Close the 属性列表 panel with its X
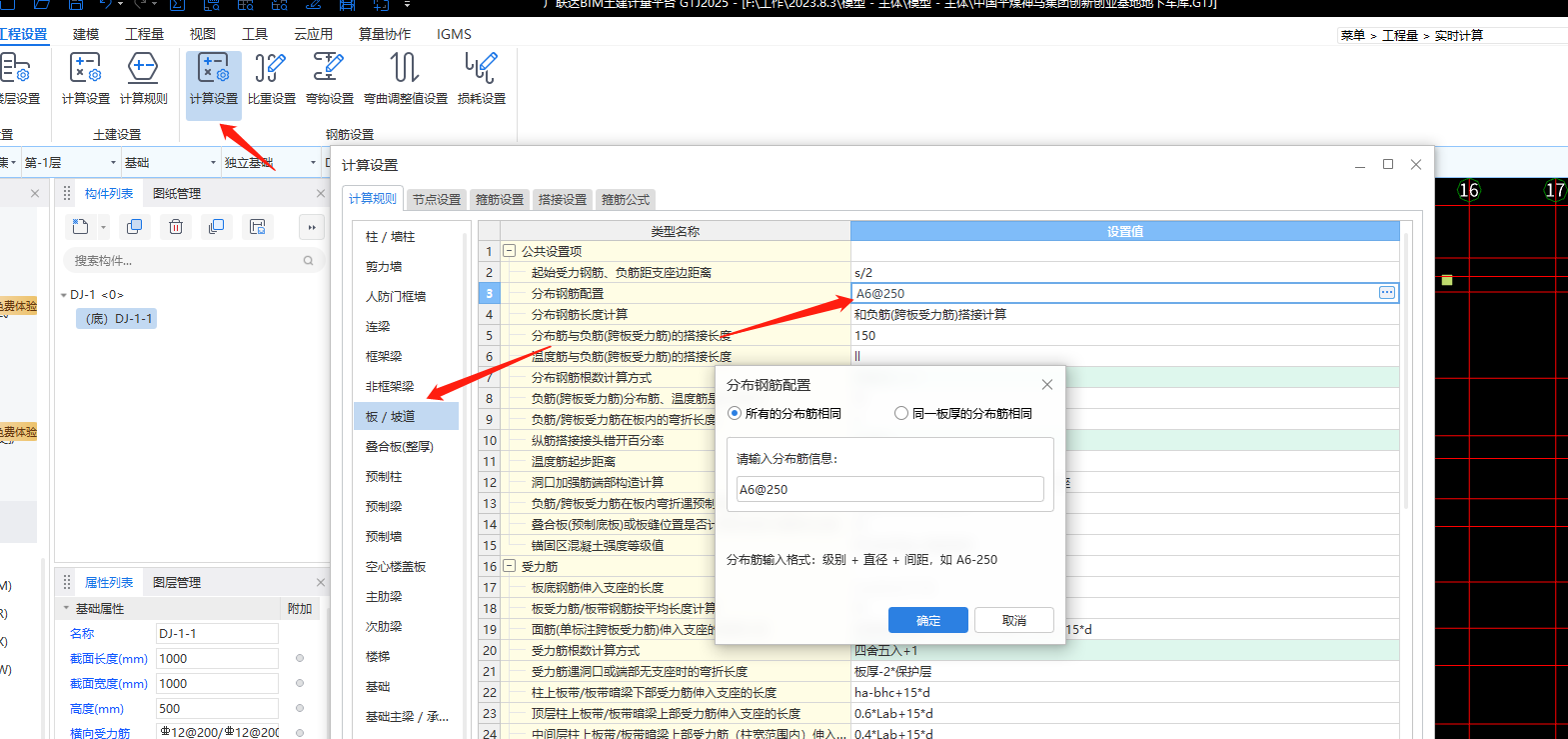Screen dimensions: 1568x739 320,582
